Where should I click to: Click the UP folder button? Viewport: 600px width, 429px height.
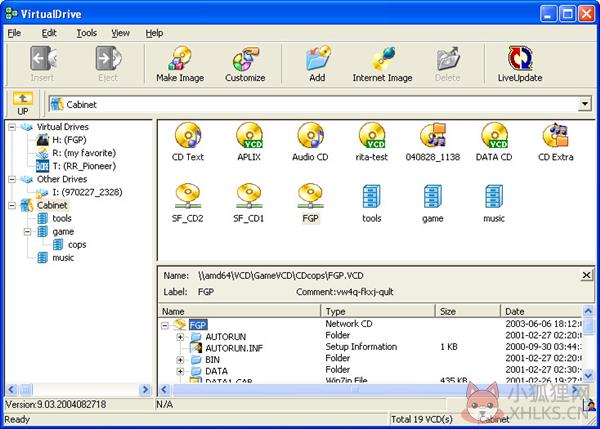point(23,103)
